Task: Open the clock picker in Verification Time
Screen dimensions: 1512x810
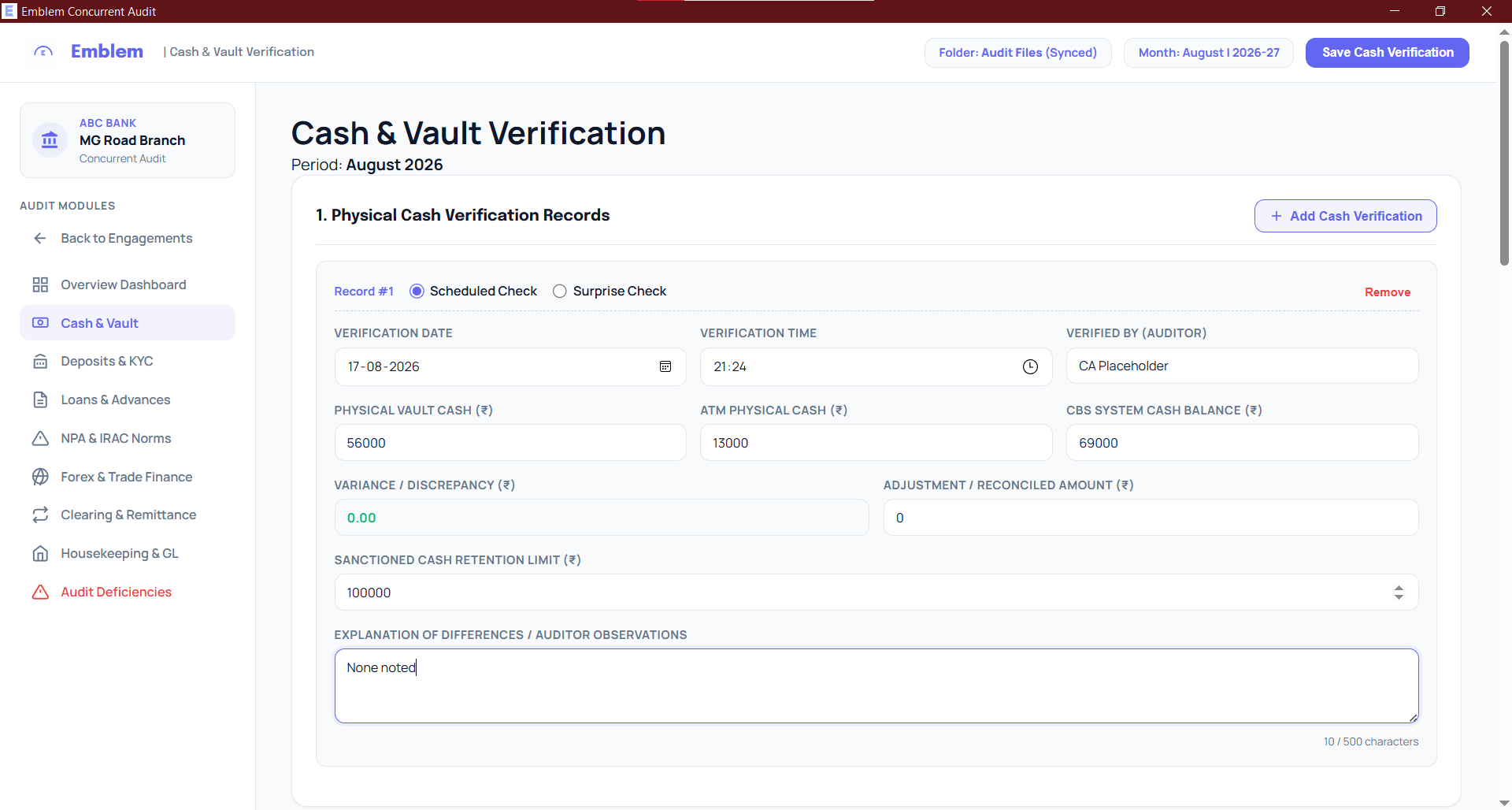Action: pos(1030,366)
